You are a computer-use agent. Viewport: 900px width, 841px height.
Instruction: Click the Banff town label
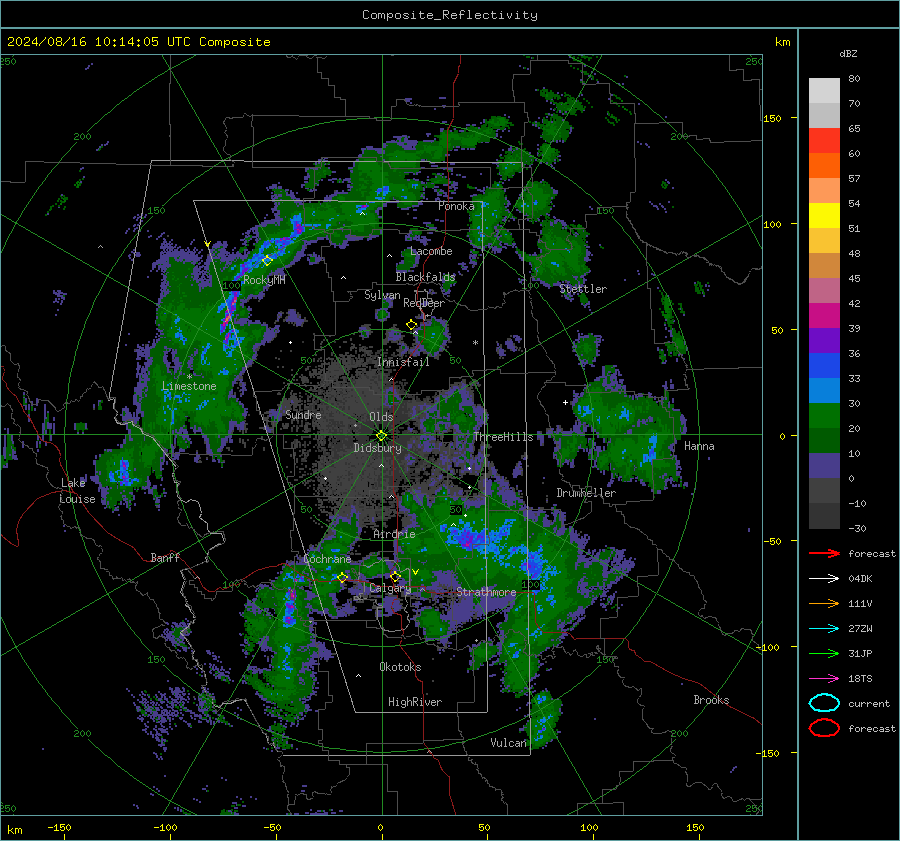pyautogui.click(x=165, y=557)
